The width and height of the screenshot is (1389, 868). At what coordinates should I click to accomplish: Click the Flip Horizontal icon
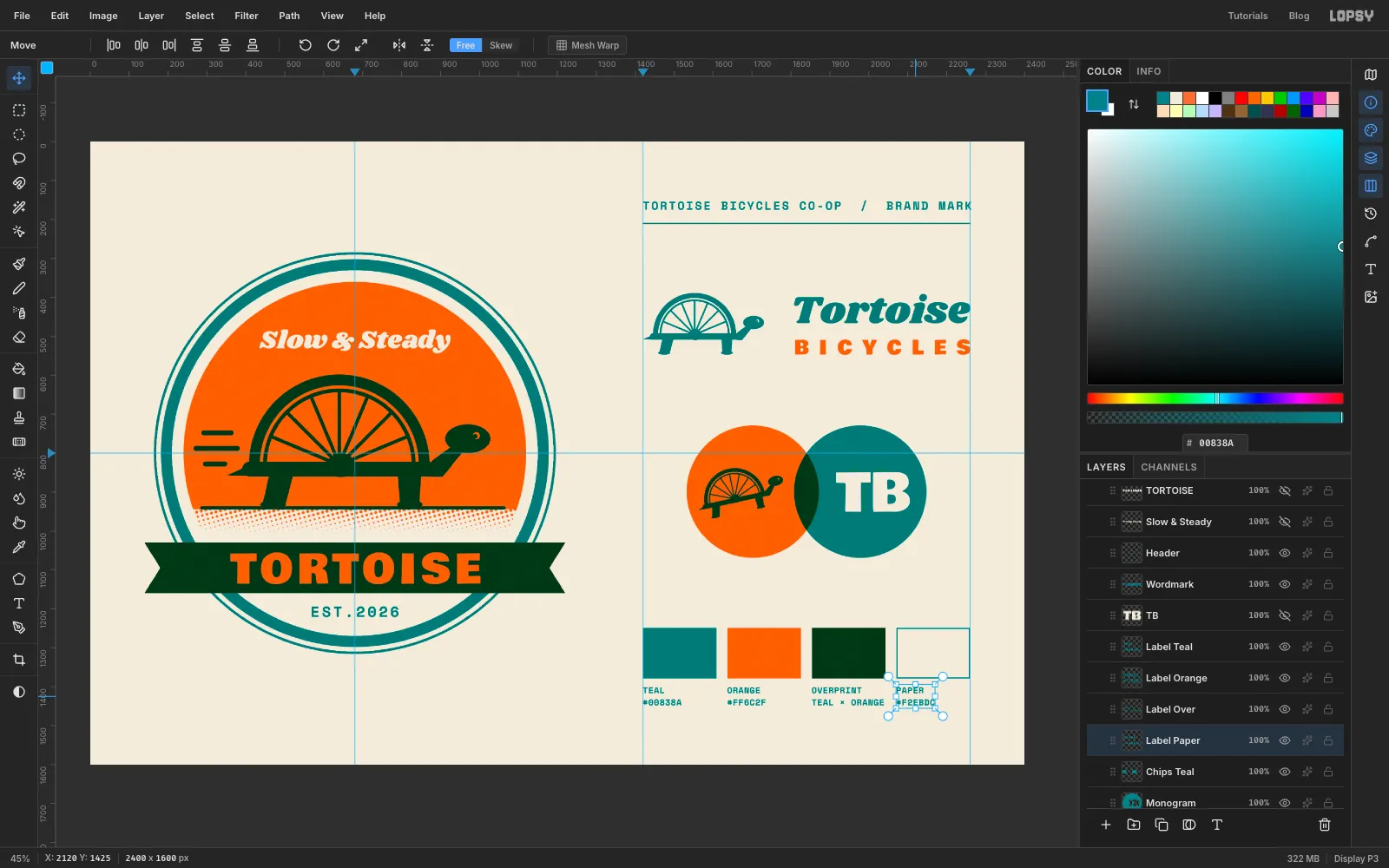(x=399, y=45)
